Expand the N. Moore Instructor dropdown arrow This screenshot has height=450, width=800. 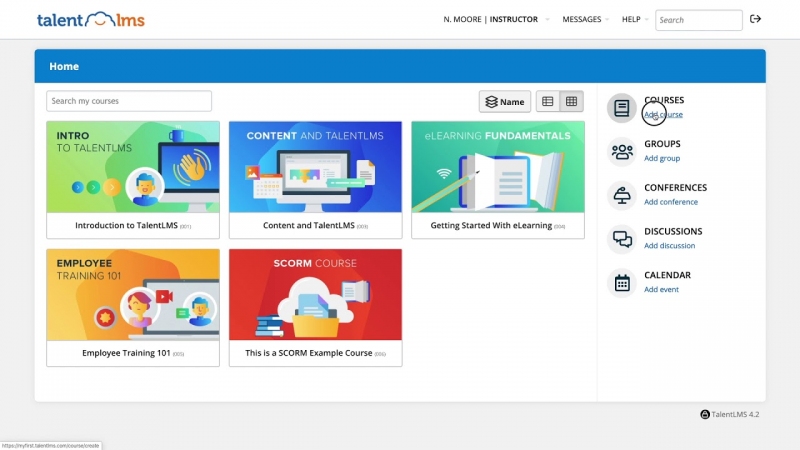click(x=547, y=19)
